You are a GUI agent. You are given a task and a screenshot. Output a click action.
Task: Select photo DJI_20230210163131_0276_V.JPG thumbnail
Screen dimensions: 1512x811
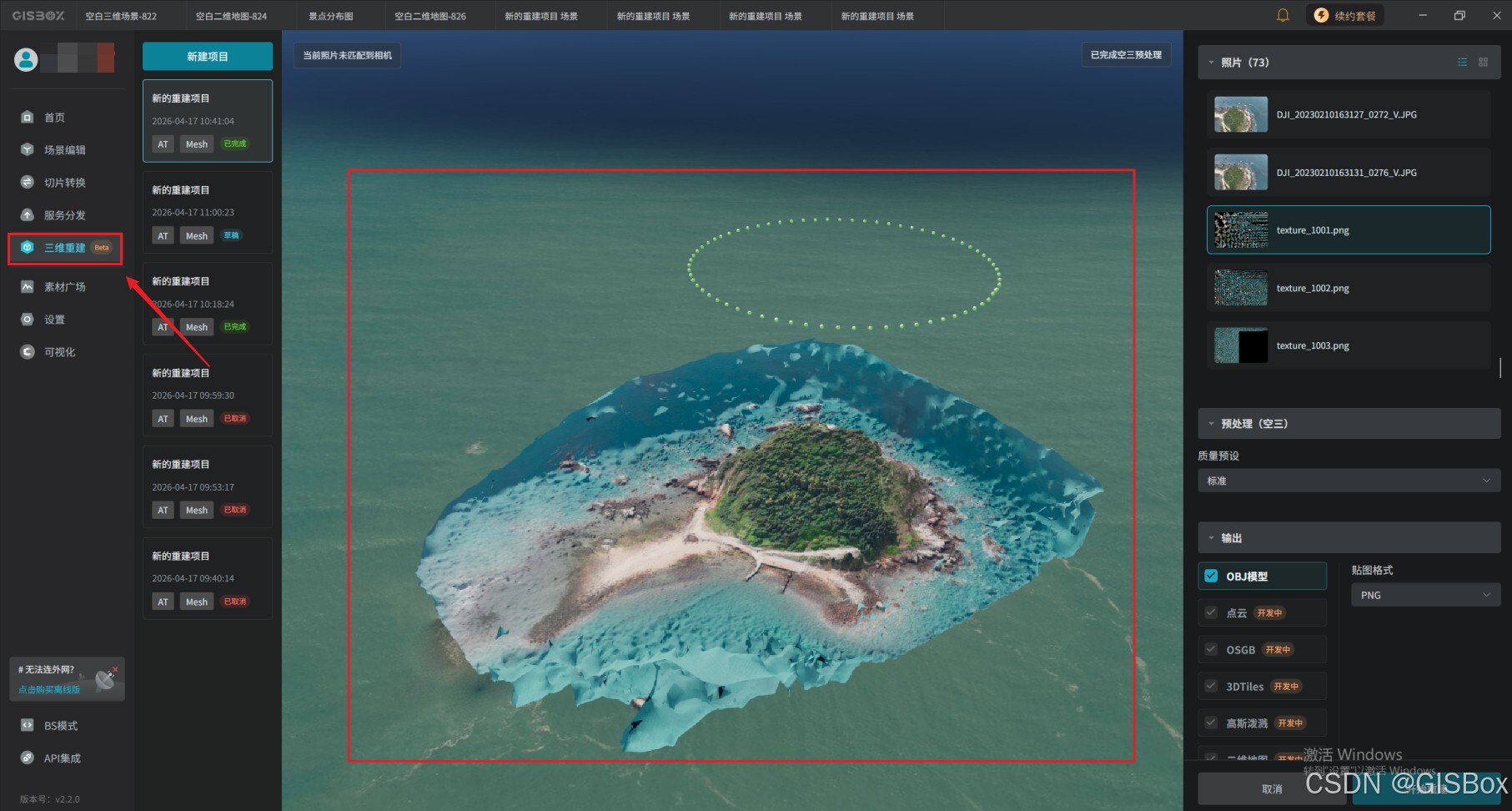[1241, 173]
